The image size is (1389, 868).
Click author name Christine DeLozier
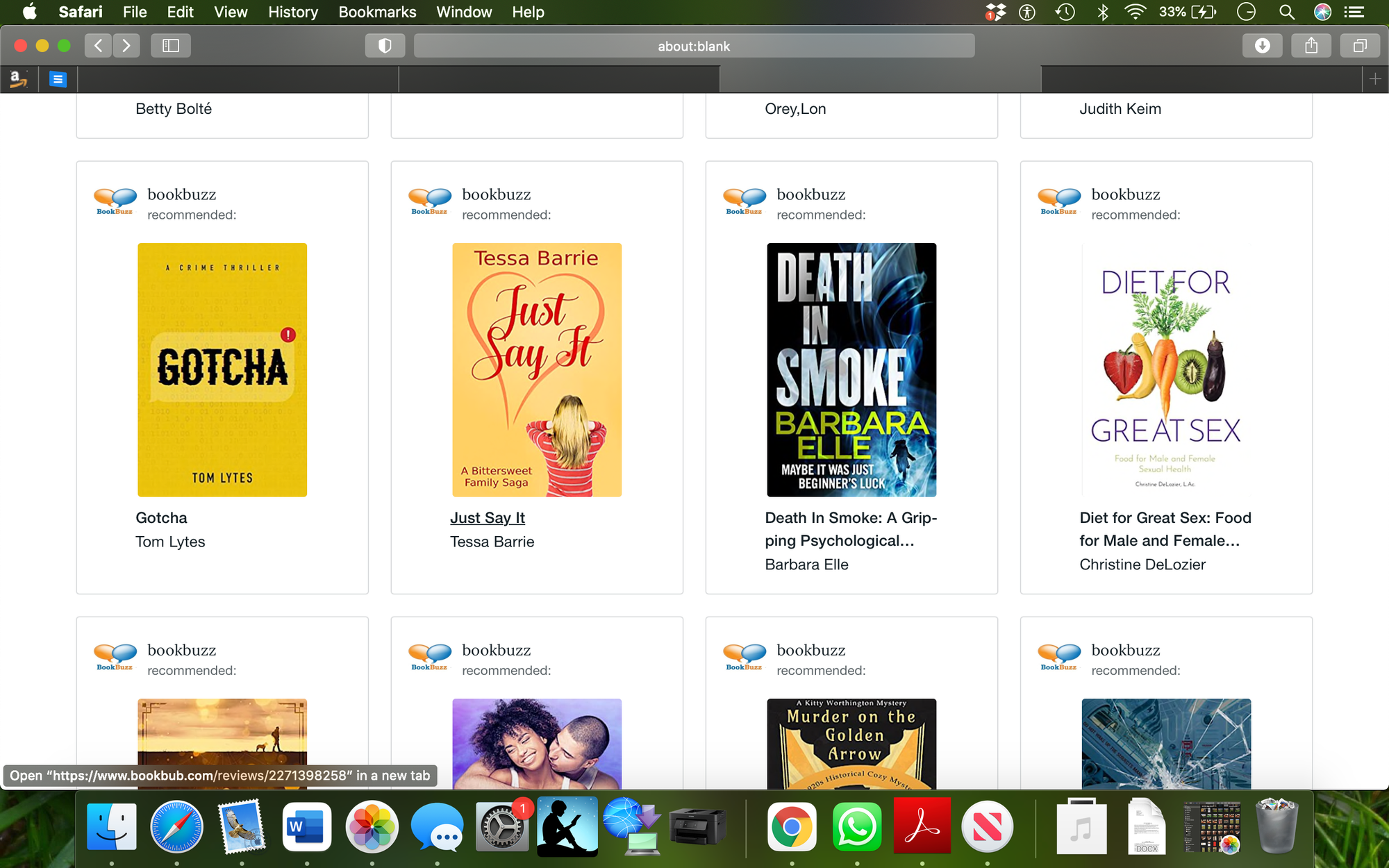[x=1142, y=565]
